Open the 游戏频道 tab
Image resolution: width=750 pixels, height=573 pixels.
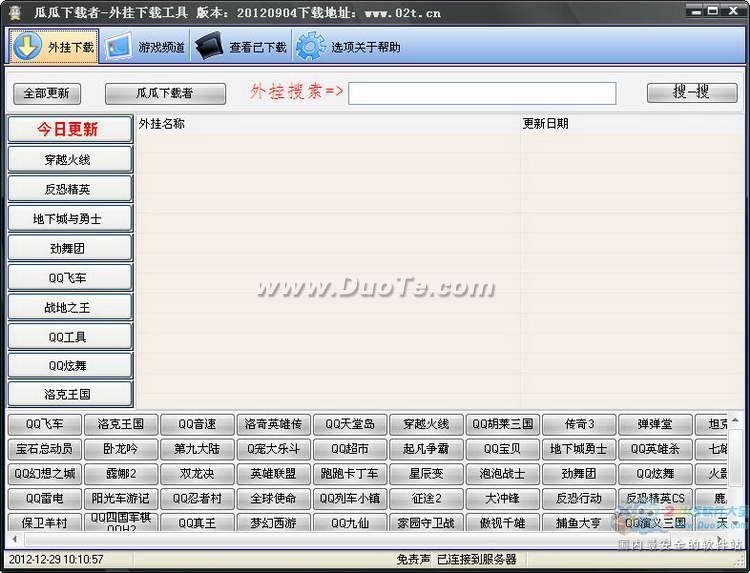145,46
